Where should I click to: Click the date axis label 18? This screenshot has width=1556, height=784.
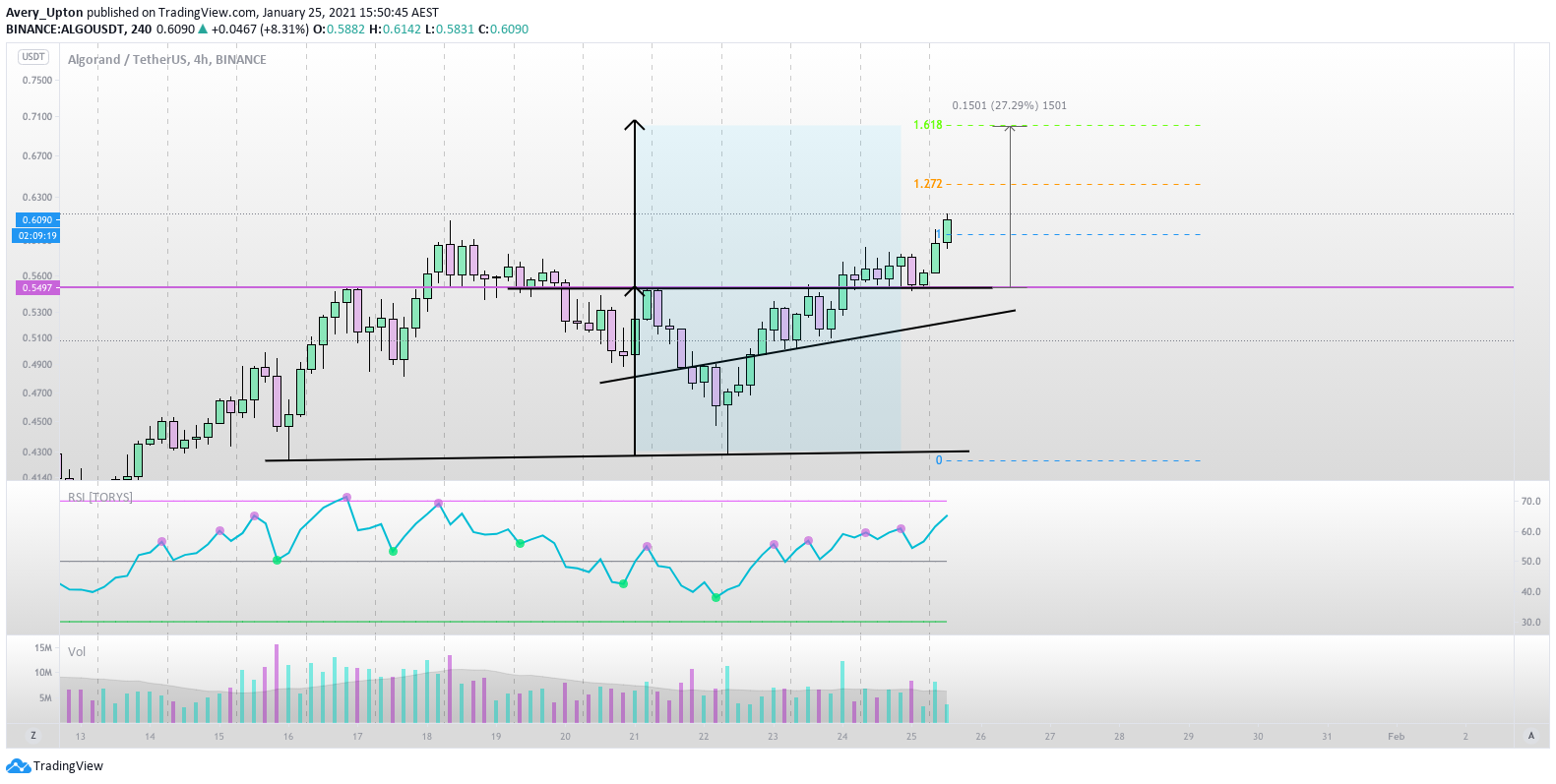(427, 737)
